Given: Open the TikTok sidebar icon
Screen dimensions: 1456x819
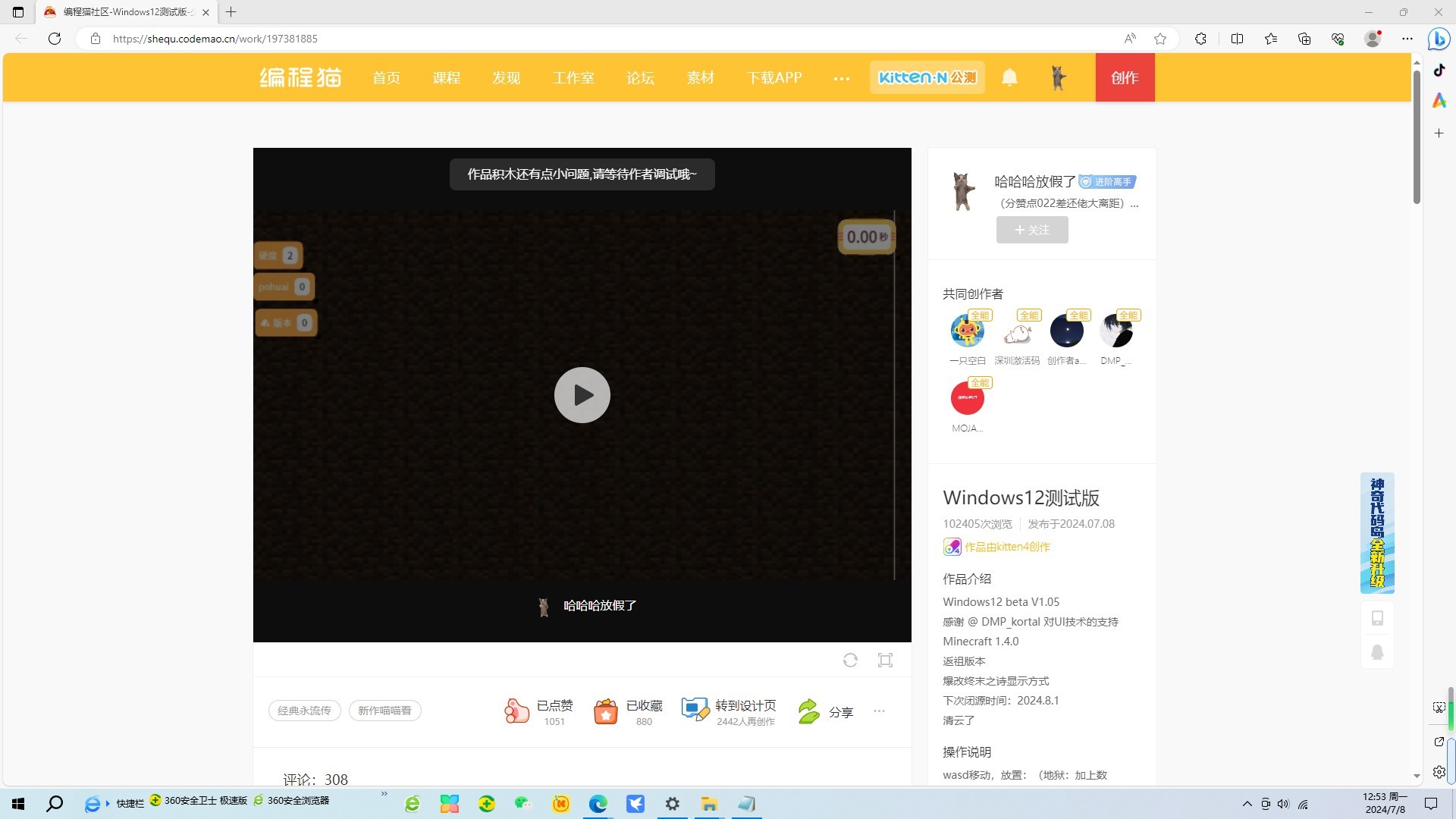Looking at the screenshot, I should coord(1439,71).
